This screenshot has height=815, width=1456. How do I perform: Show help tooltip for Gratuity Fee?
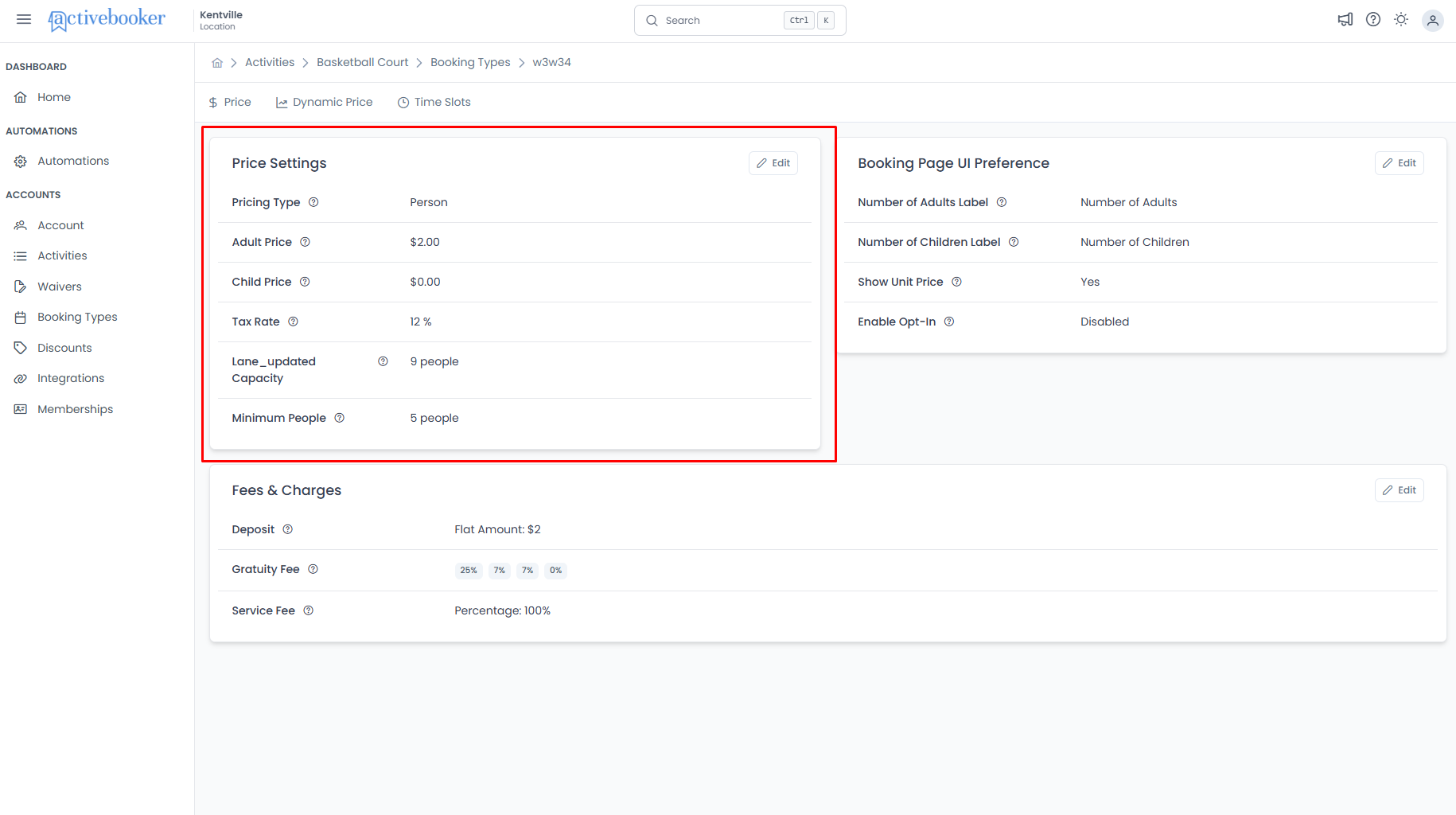(x=313, y=569)
